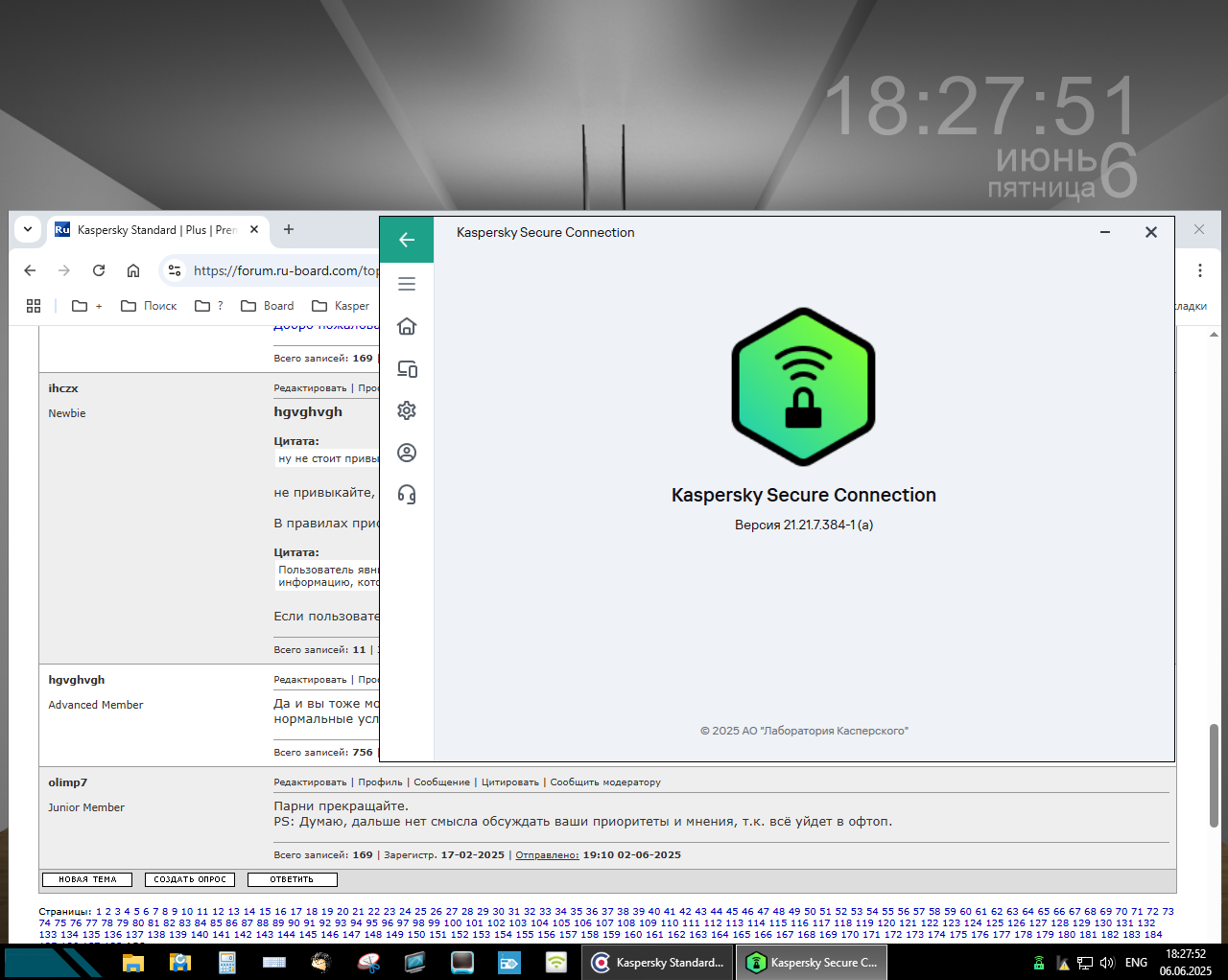
Task: Open File Explorer from the taskbar
Action: click(x=132, y=962)
